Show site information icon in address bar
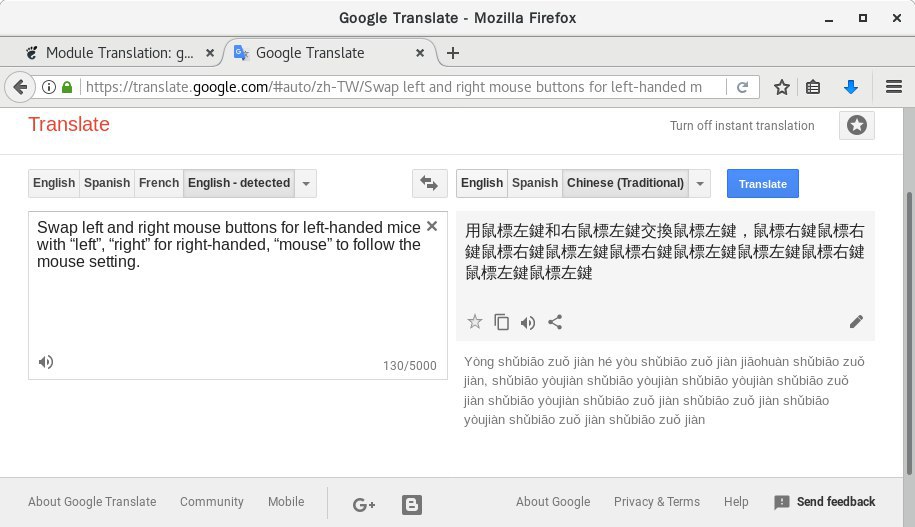The height and width of the screenshot is (527, 915). point(49,87)
